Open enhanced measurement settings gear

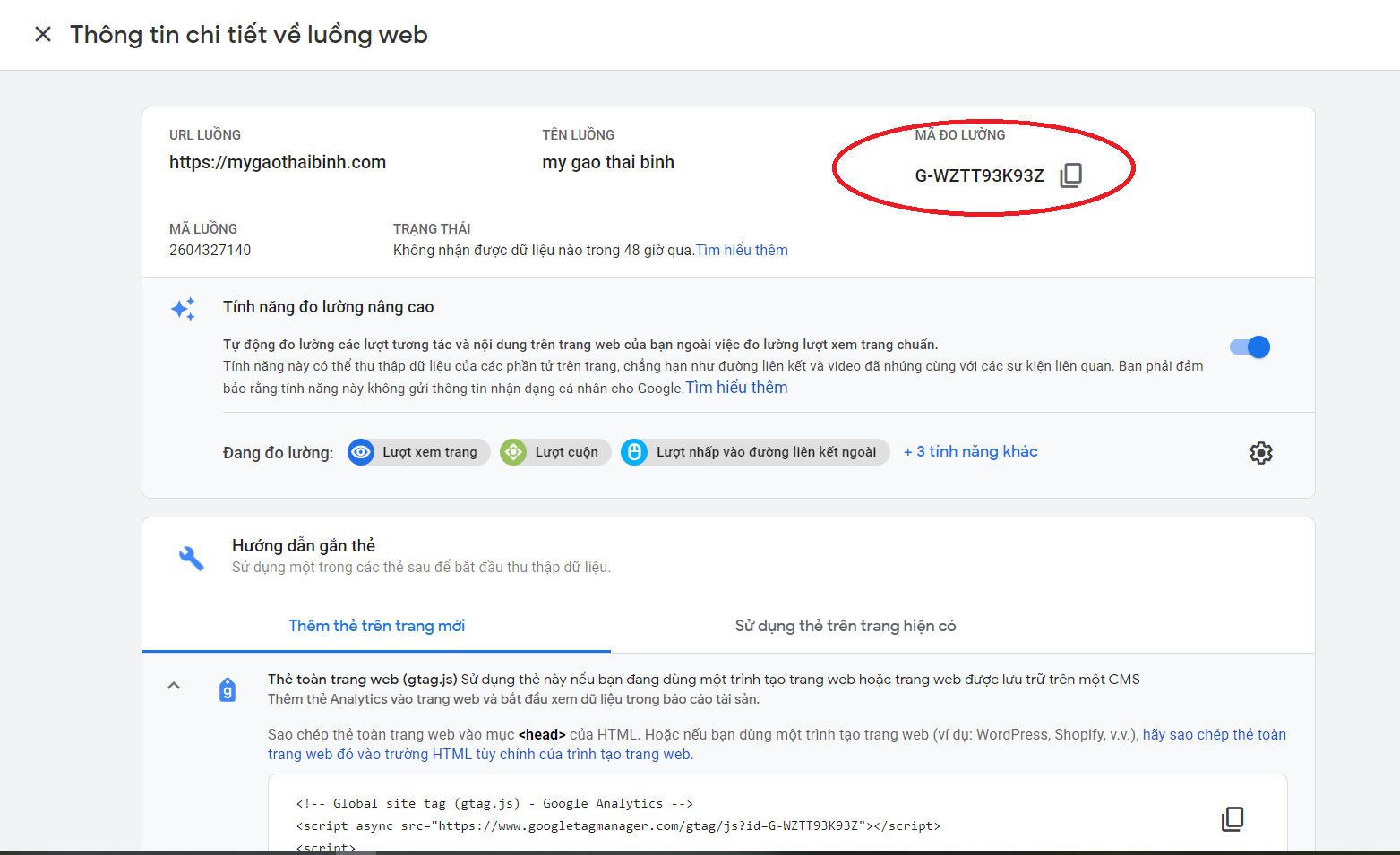coord(1261,453)
